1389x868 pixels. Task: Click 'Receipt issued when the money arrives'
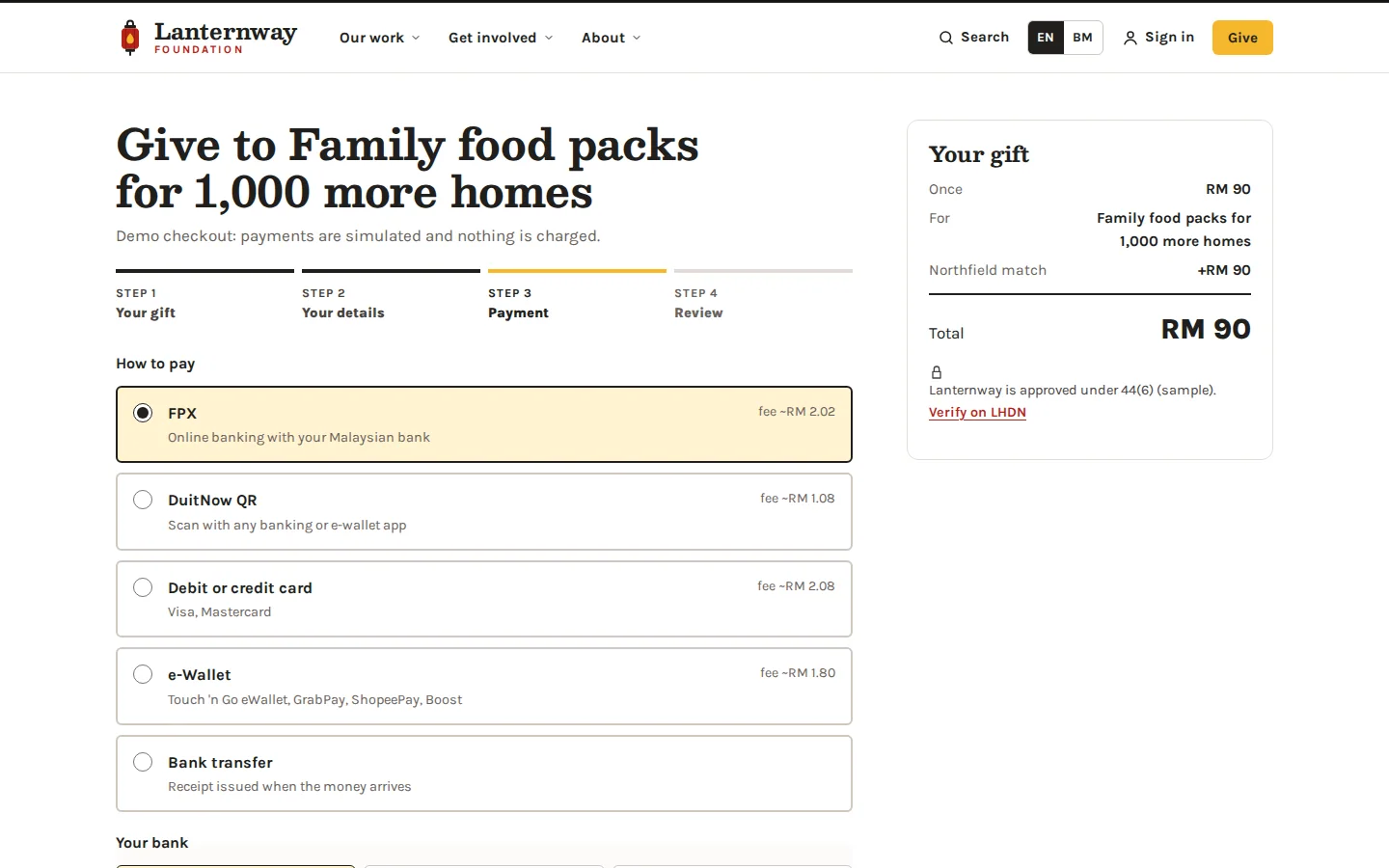click(289, 787)
